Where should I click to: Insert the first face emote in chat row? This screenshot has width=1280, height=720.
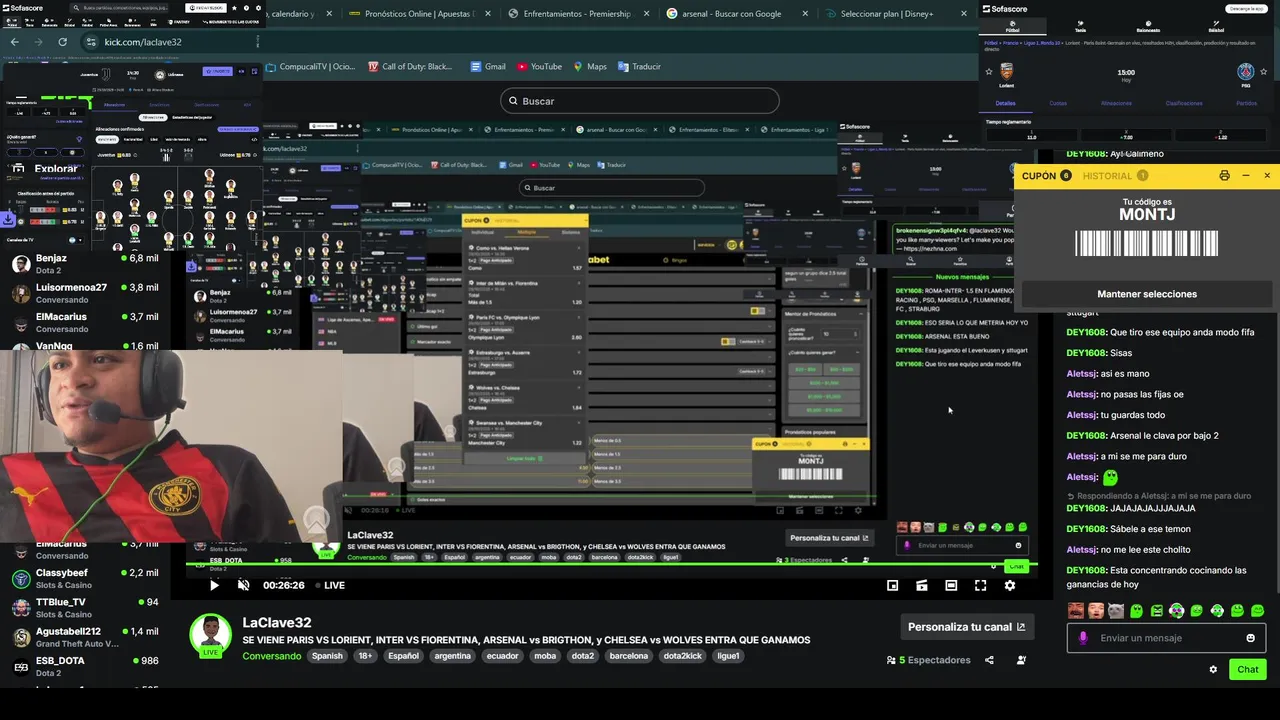(1076, 610)
